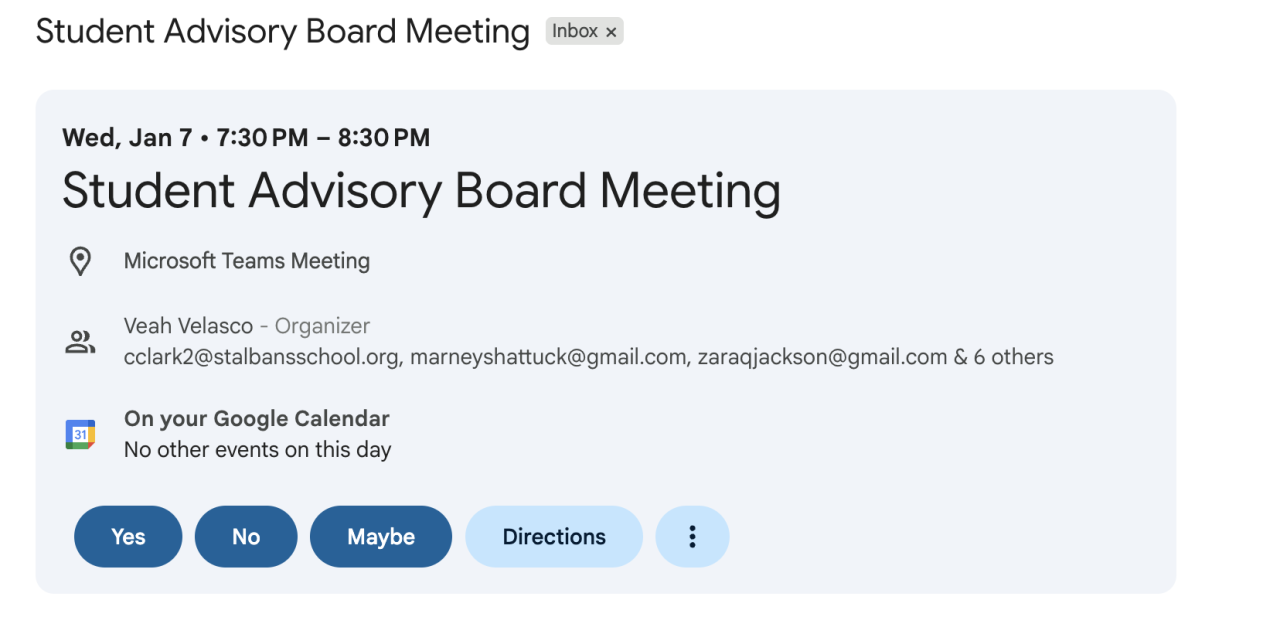Click organizer name Veah Velasco
The width and height of the screenshot is (1280, 617).
pyautogui.click(x=188, y=326)
